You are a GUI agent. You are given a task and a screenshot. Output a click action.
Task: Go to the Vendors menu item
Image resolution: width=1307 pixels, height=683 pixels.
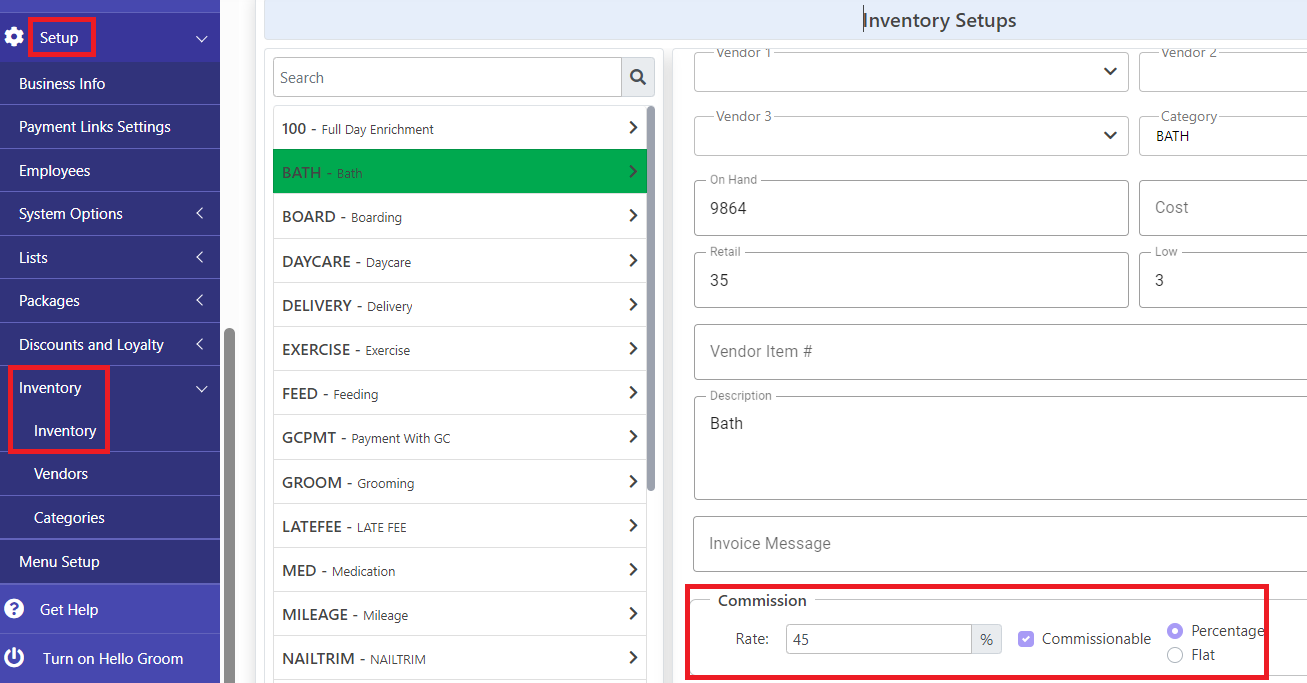click(x=61, y=474)
